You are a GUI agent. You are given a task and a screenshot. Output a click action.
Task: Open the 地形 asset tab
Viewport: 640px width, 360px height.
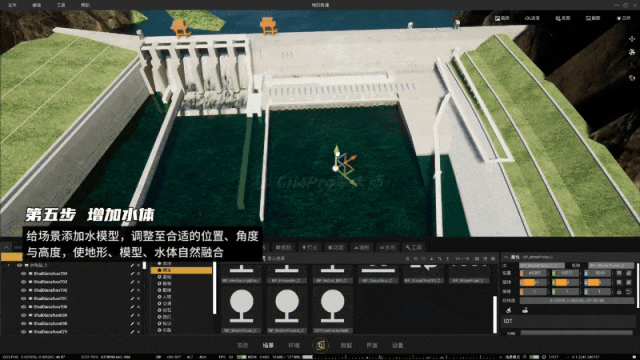[361, 247]
